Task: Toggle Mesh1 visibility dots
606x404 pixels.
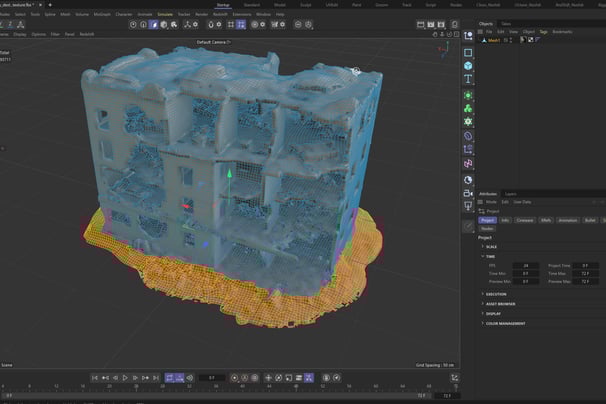Action: (511, 40)
